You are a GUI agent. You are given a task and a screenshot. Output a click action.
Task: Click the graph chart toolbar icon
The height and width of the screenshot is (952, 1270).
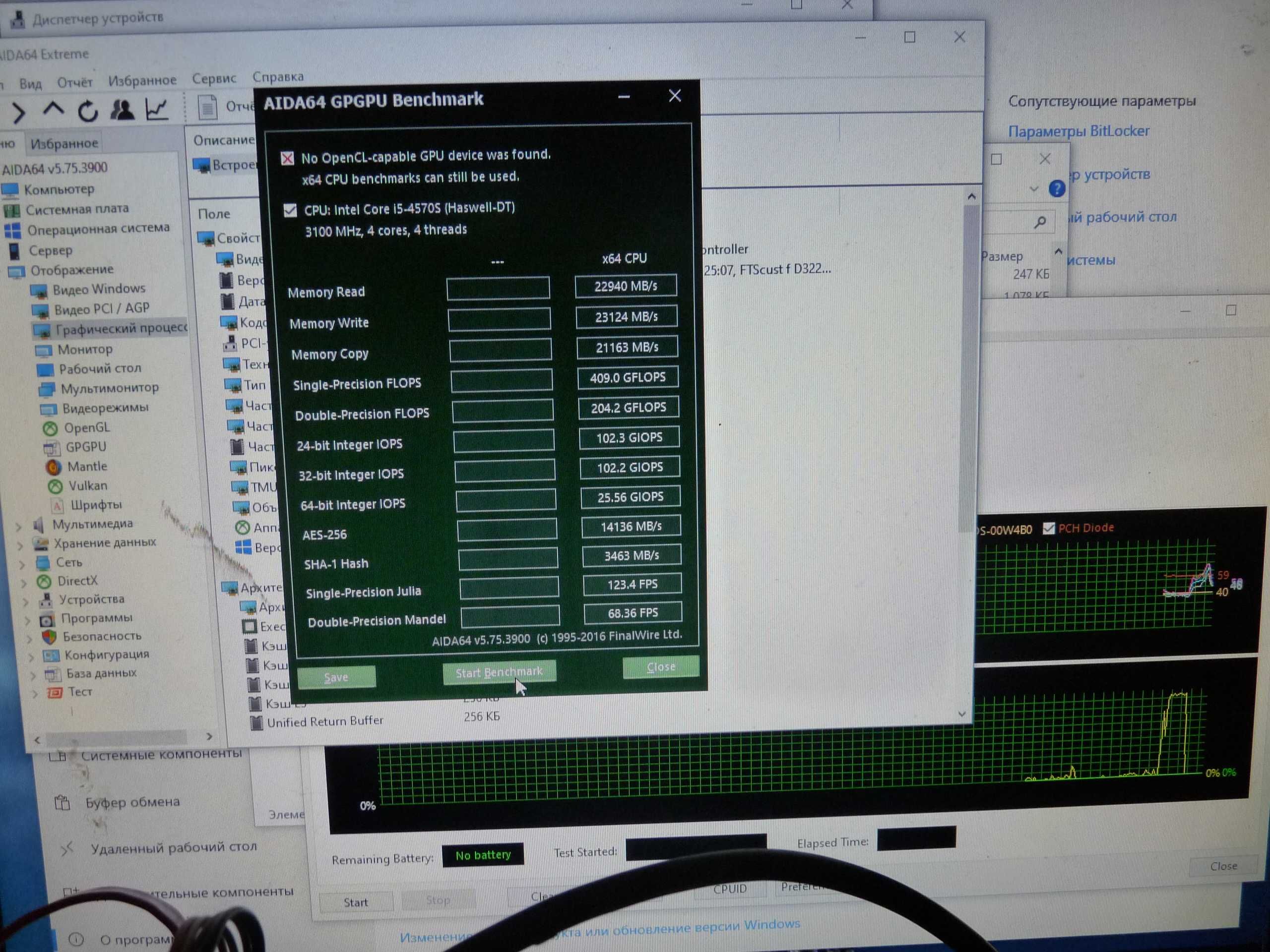pos(156,109)
